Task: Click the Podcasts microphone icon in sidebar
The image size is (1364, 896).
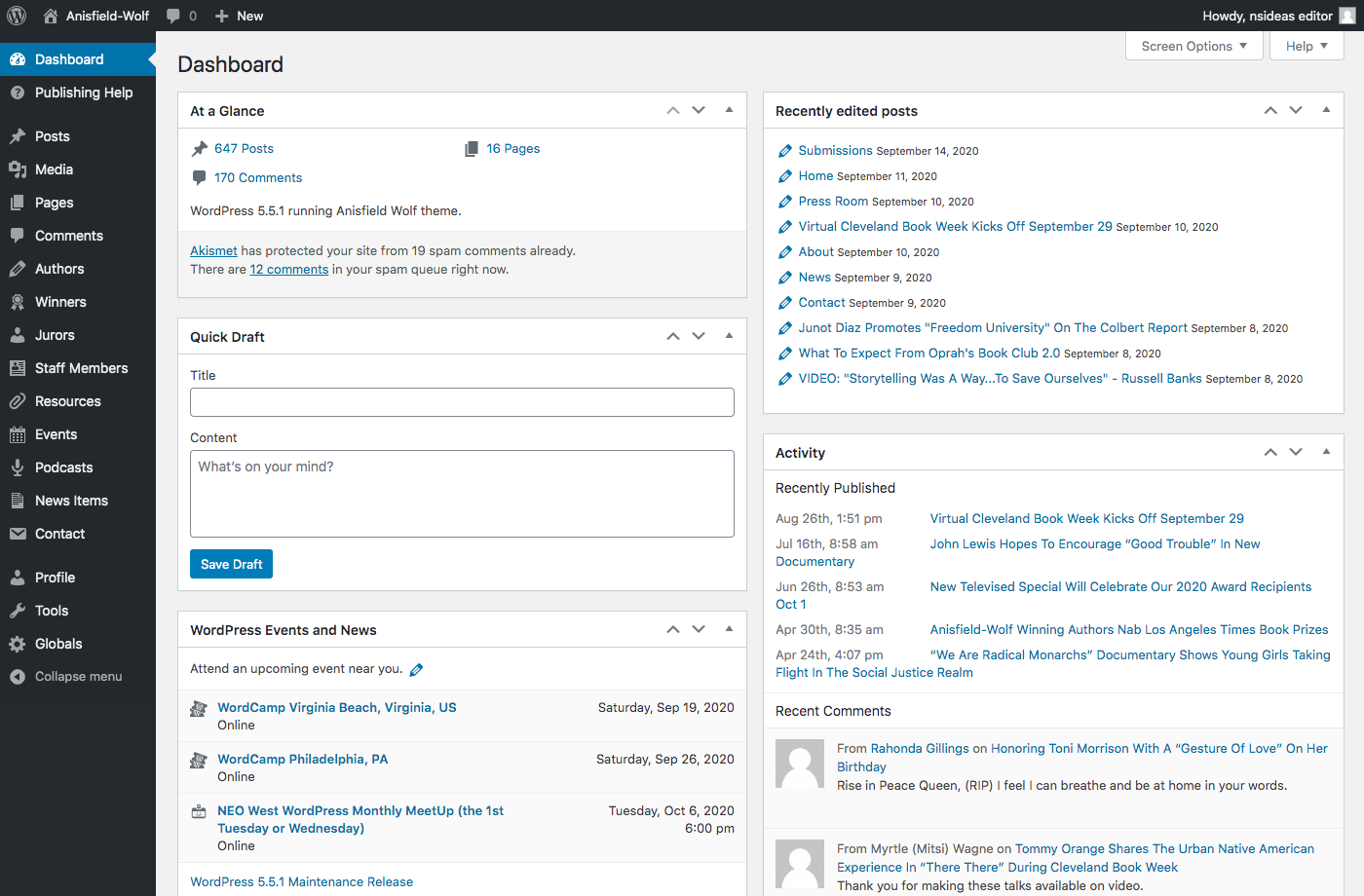Action: (18, 467)
